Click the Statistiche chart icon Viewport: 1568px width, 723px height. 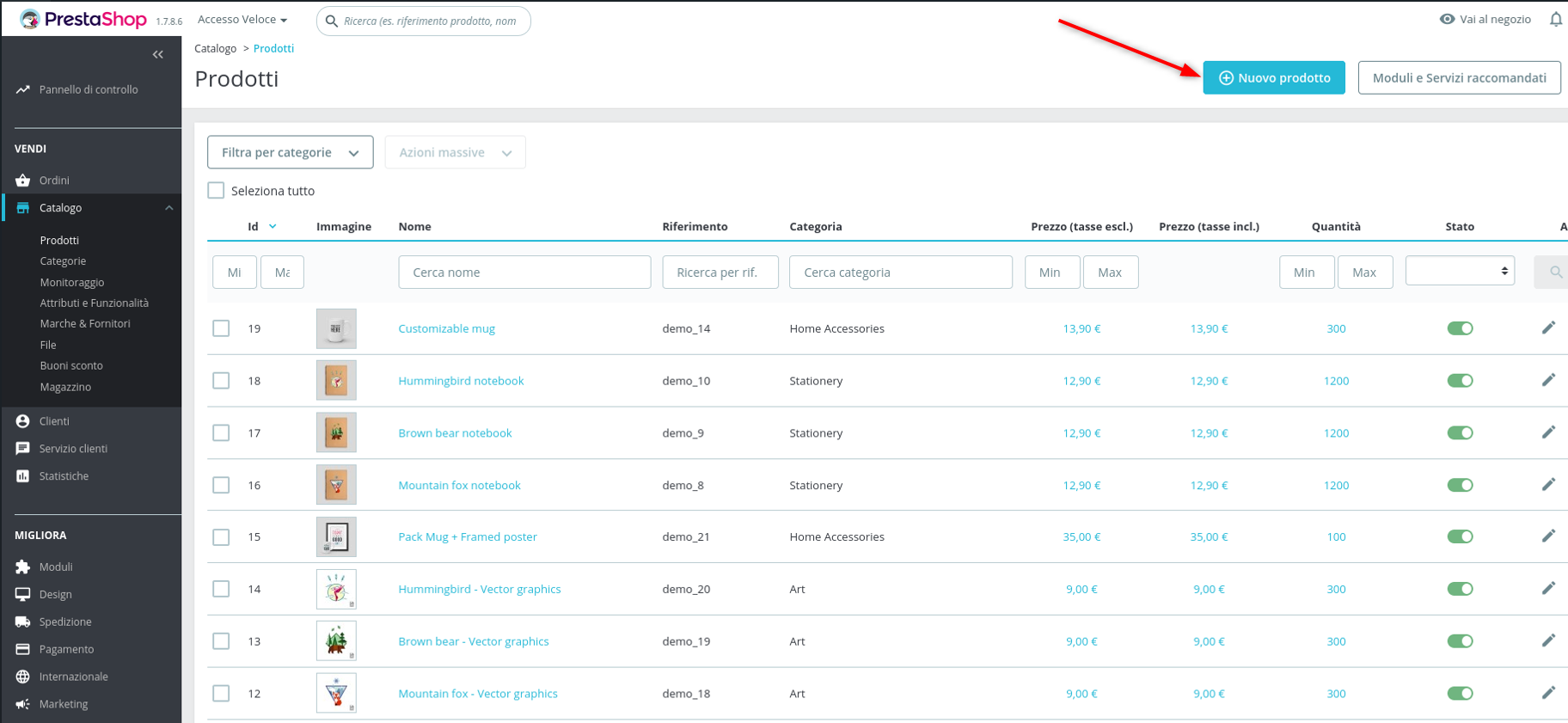pyautogui.click(x=23, y=476)
